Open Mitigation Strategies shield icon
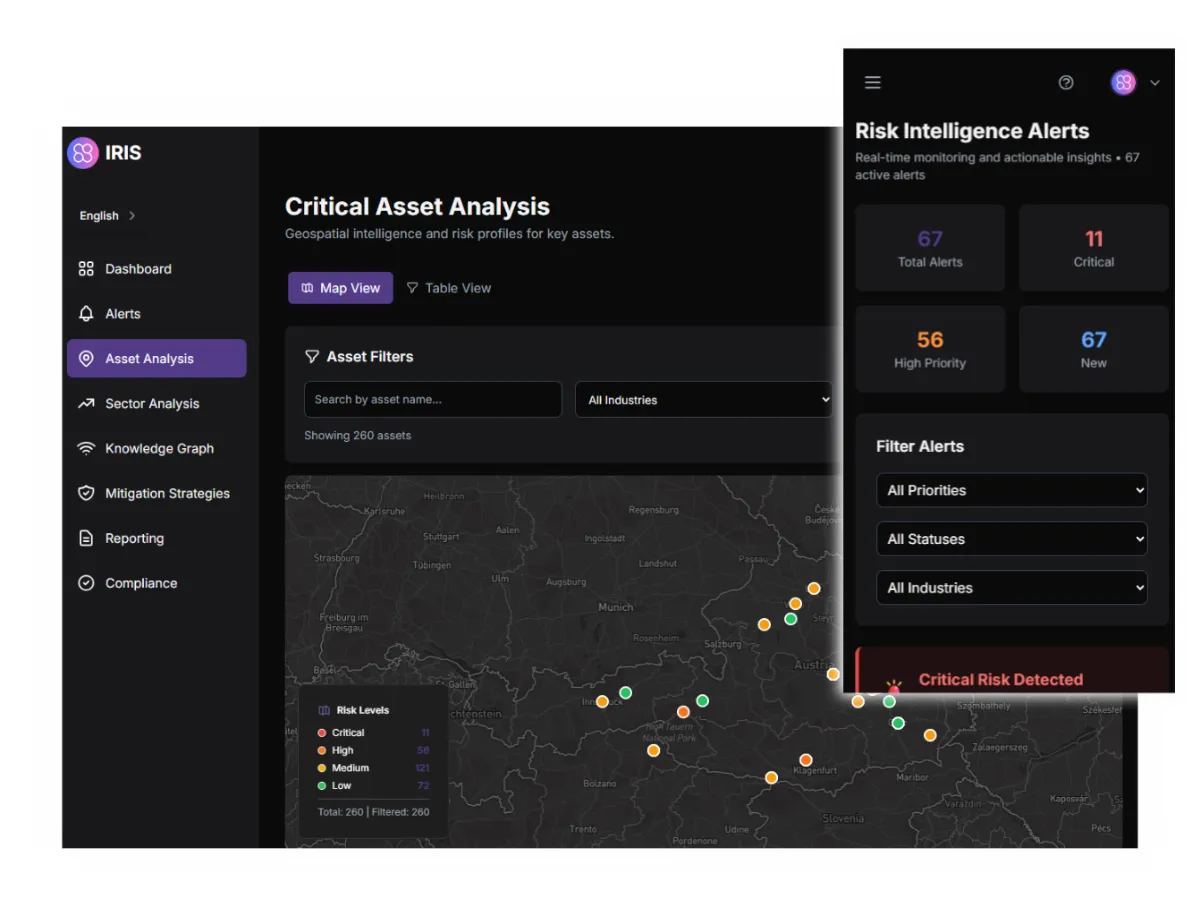Screen dimensions: 1200x911 tap(86, 493)
